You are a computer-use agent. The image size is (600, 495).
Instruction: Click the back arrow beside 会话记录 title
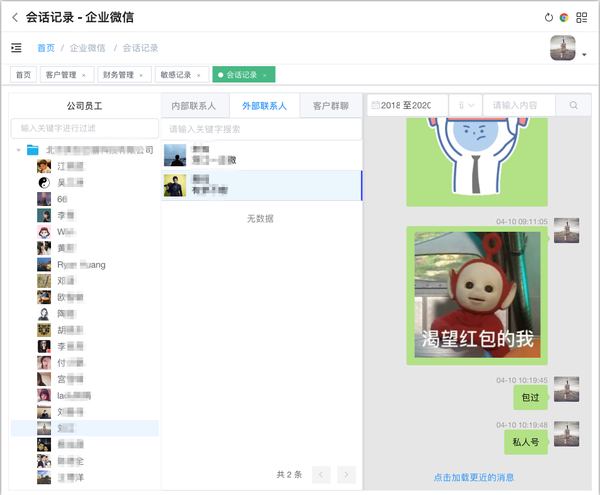pos(15,17)
